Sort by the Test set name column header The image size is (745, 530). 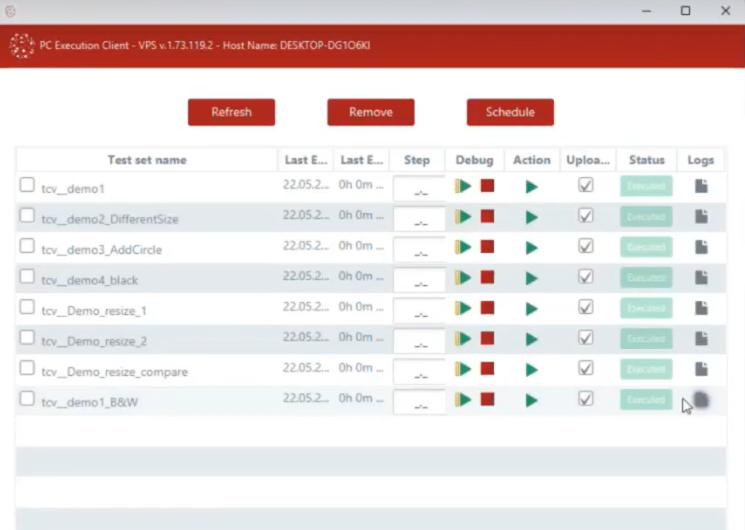pyautogui.click(x=147, y=160)
